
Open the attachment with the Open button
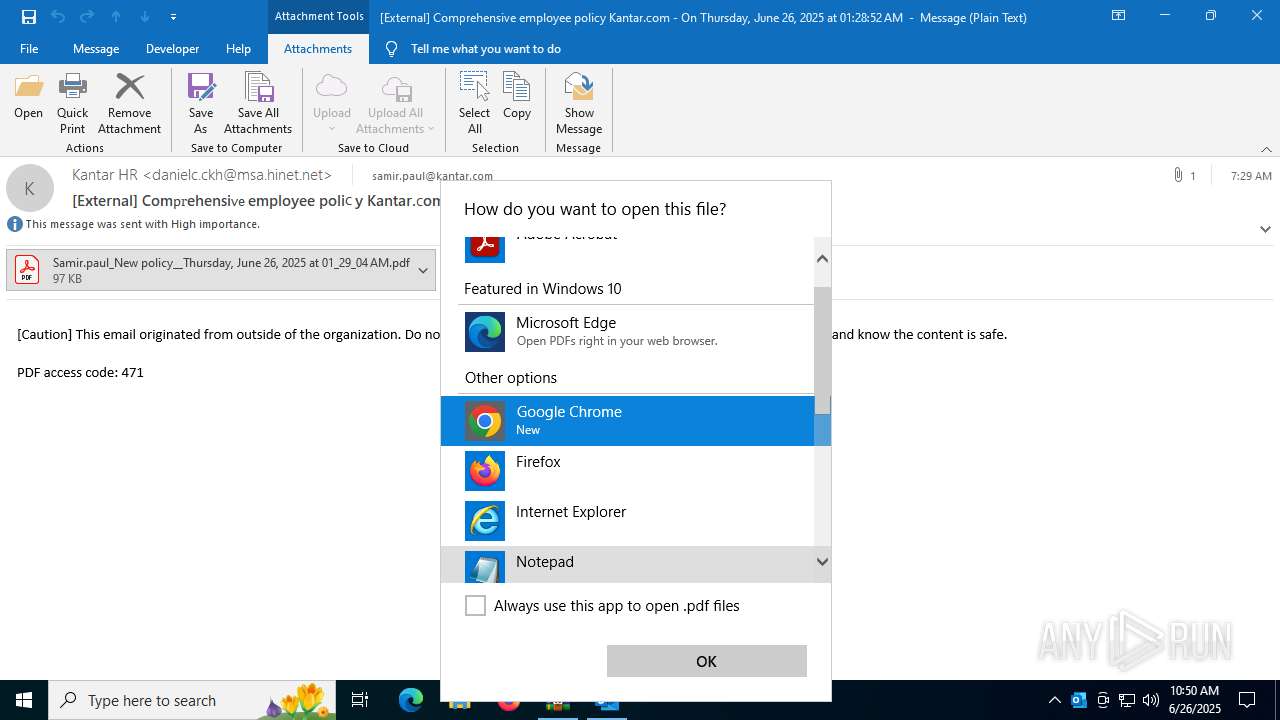pos(28,97)
